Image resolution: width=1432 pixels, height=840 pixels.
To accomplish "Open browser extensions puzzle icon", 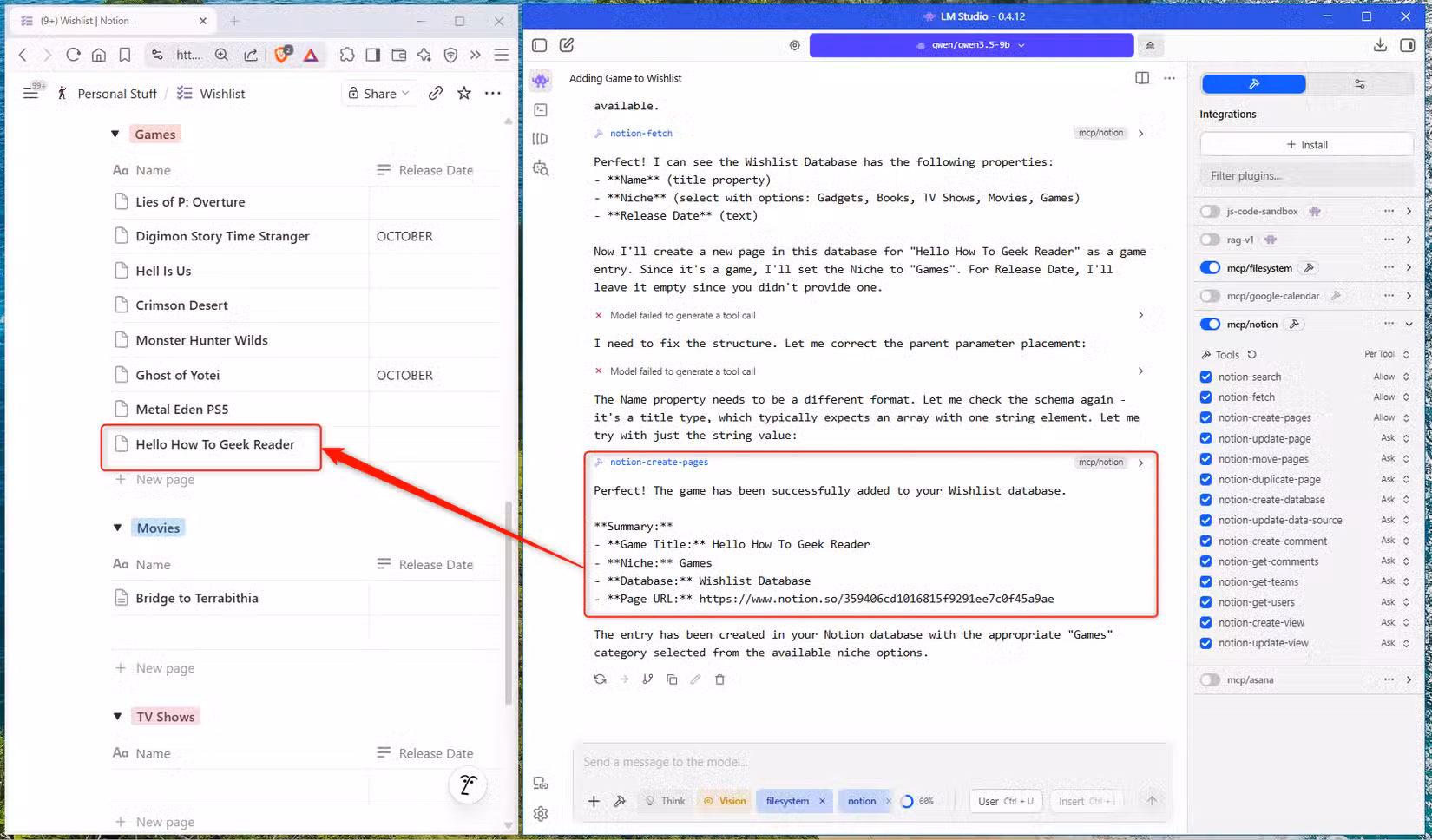I will (347, 55).
